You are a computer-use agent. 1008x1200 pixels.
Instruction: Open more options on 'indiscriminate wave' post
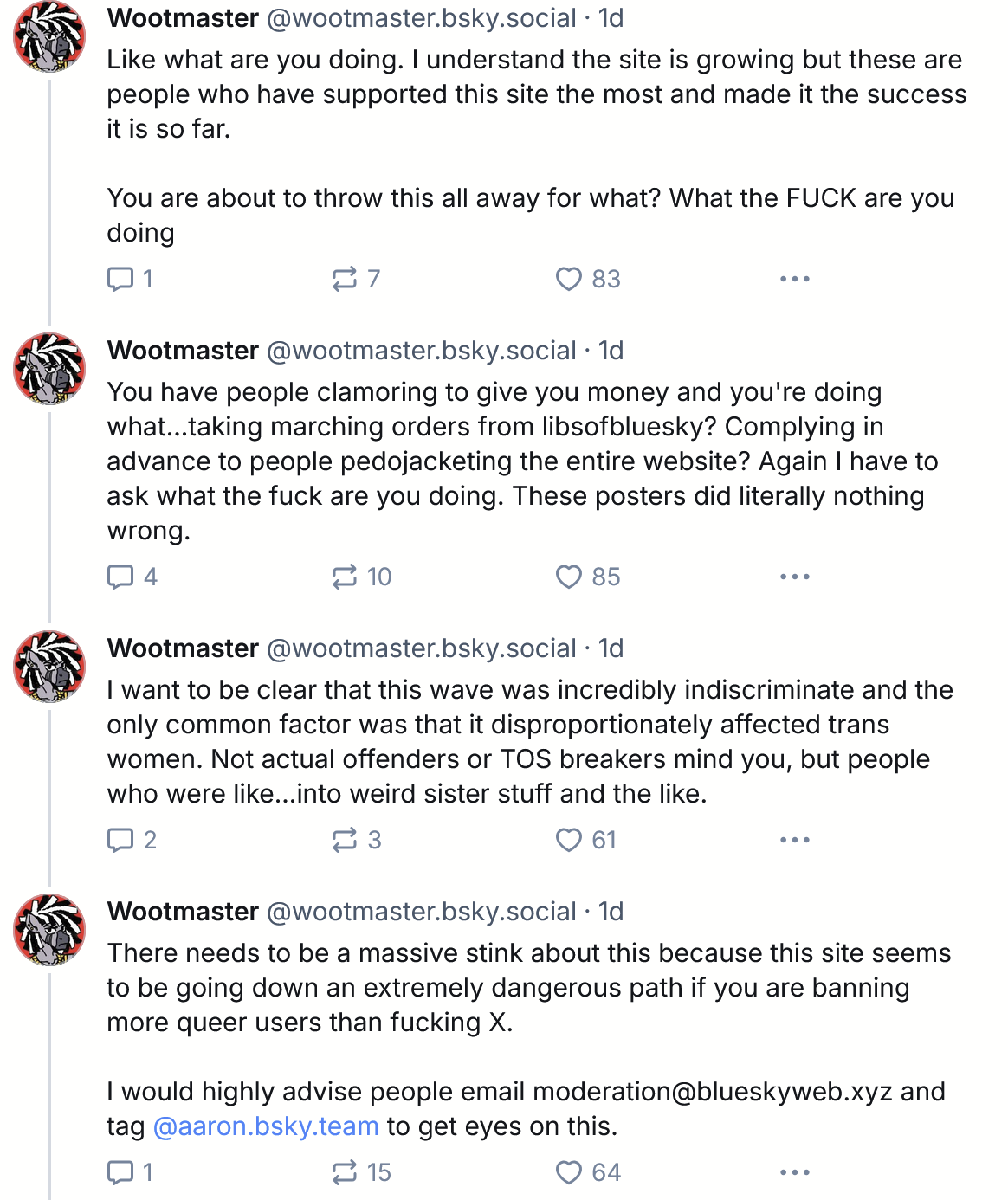pyautogui.click(x=794, y=840)
